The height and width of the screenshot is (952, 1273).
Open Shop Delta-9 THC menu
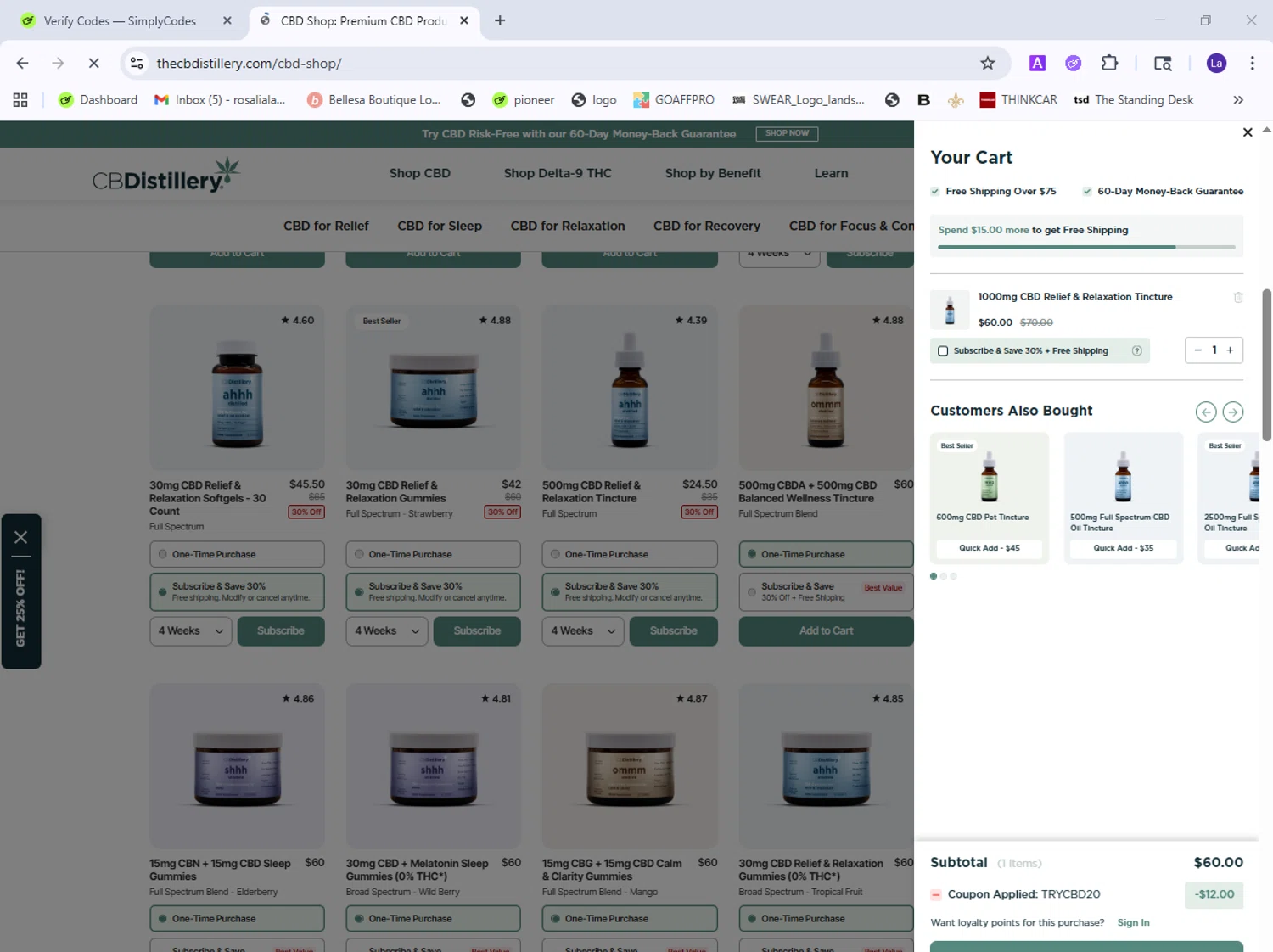click(x=558, y=173)
